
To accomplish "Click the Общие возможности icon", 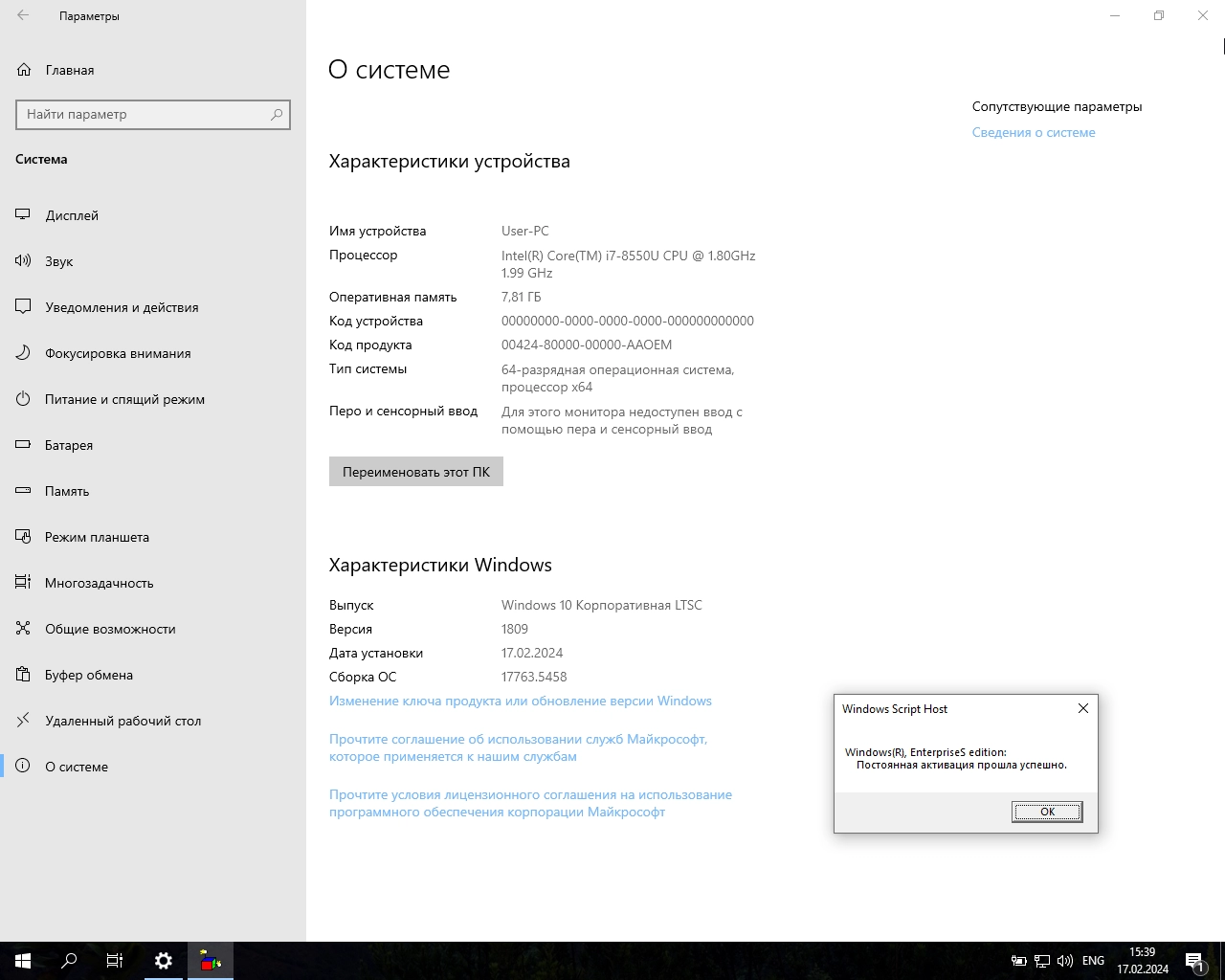I will point(23,629).
